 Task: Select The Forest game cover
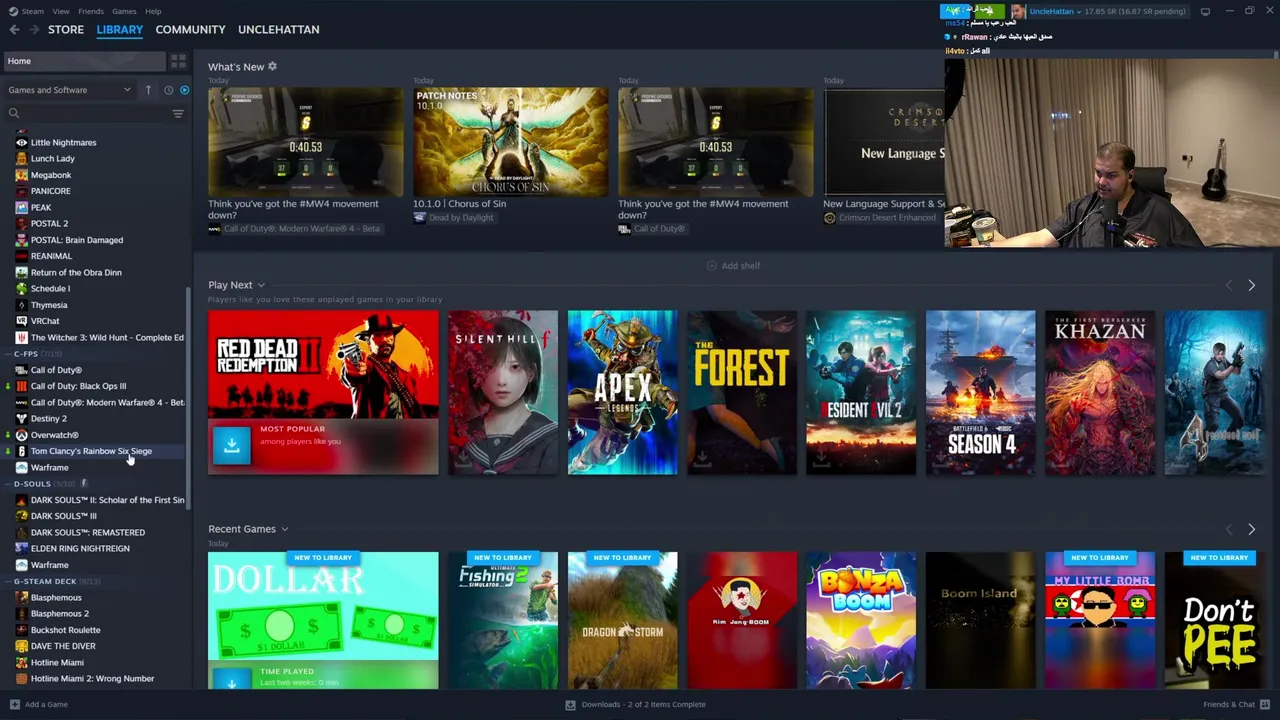[x=741, y=392]
